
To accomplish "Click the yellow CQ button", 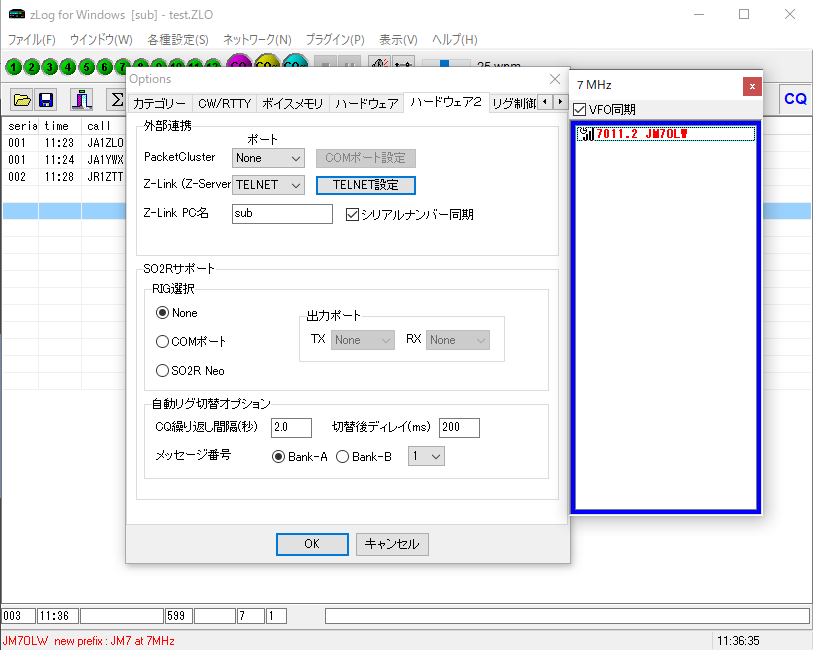I will (x=267, y=61).
